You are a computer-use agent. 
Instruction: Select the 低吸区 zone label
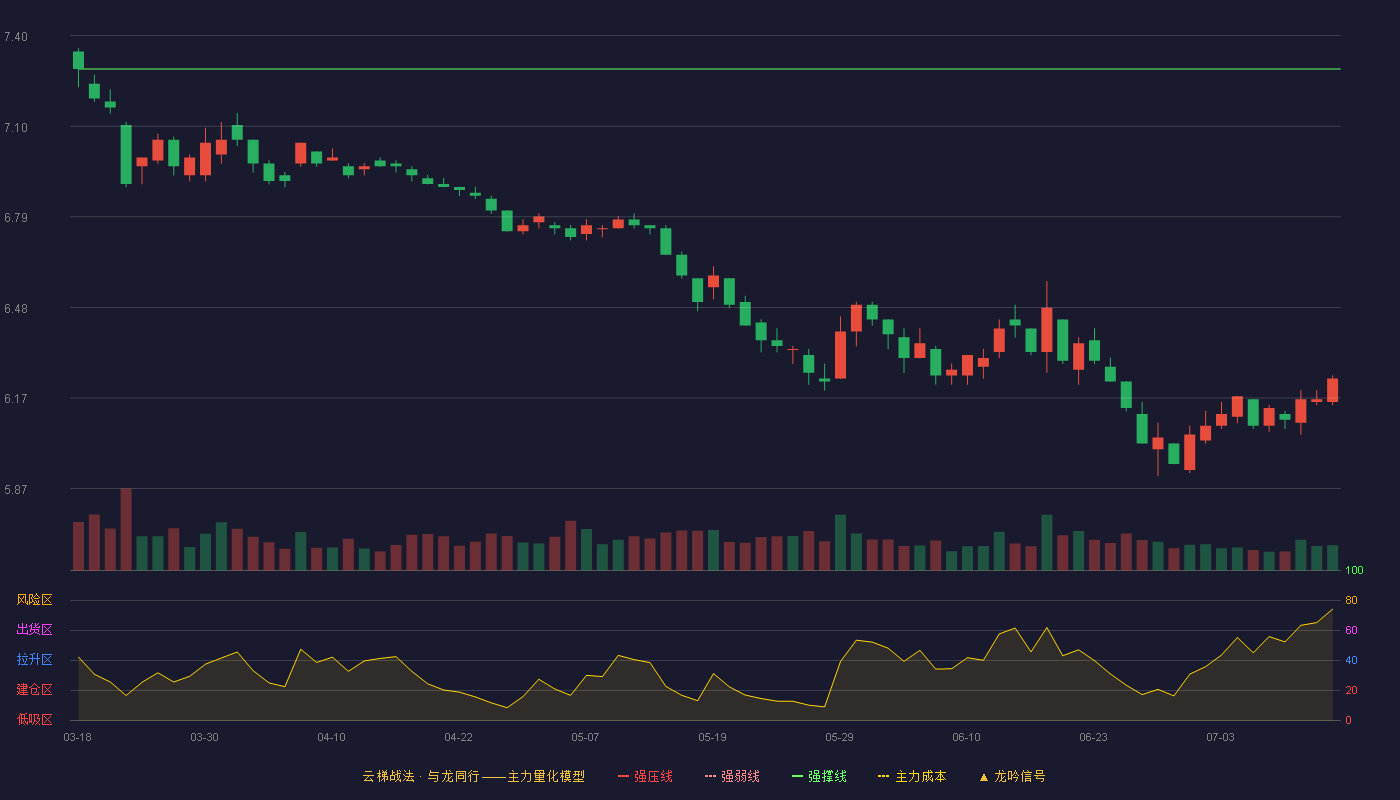[34, 720]
